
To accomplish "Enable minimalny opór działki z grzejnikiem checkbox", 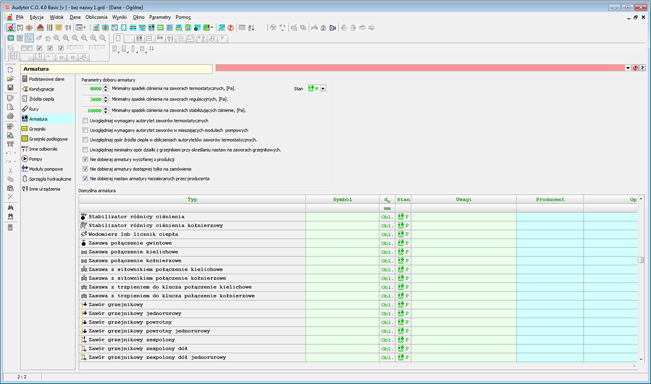I will click(x=85, y=149).
